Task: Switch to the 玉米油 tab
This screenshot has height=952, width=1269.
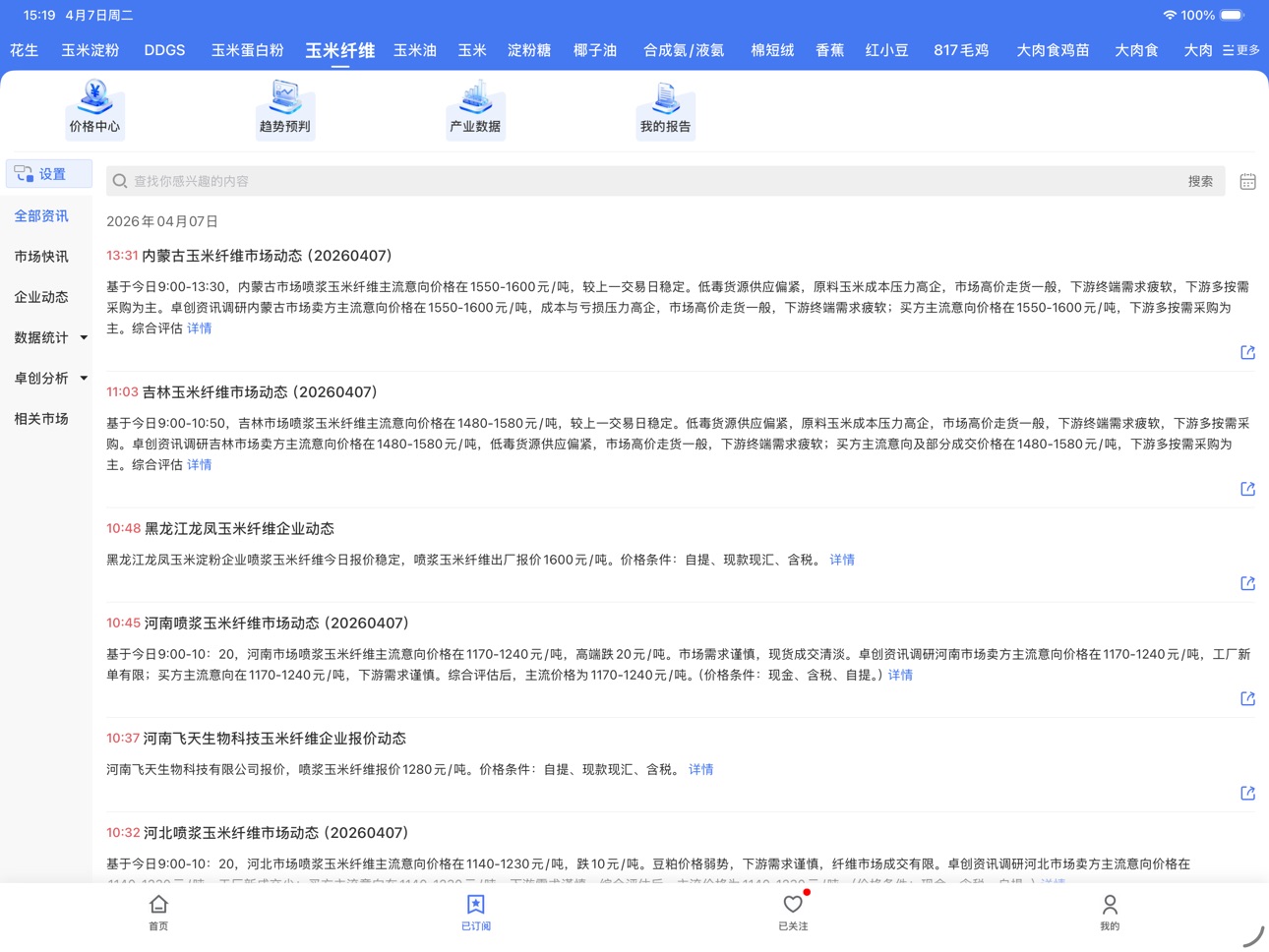Action: 415,50
